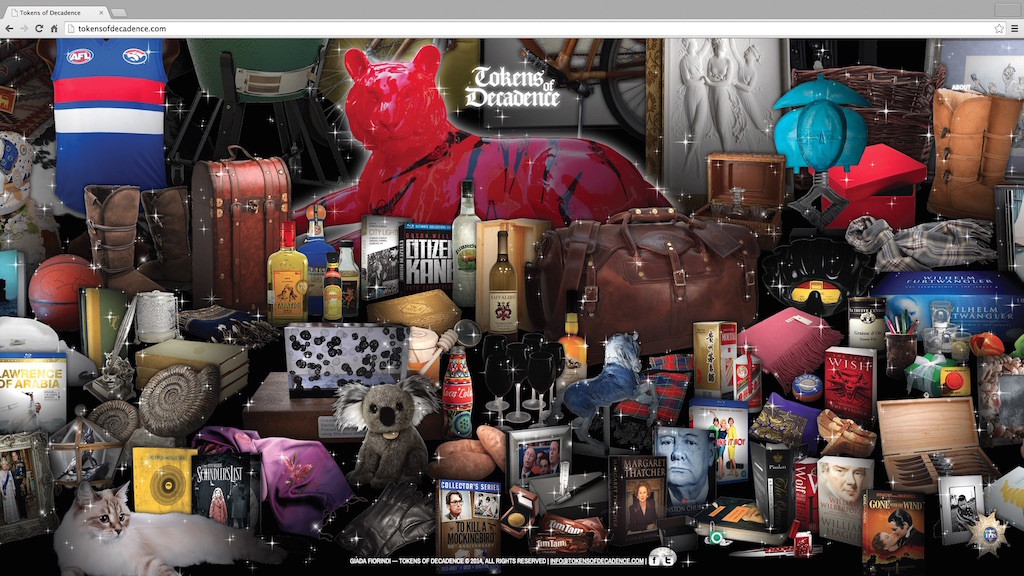This screenshot has width=1024, height=576.
Task: Select the Citizen Kane Blu-ray
Action: pyautogui.click(x=428, y=261)
